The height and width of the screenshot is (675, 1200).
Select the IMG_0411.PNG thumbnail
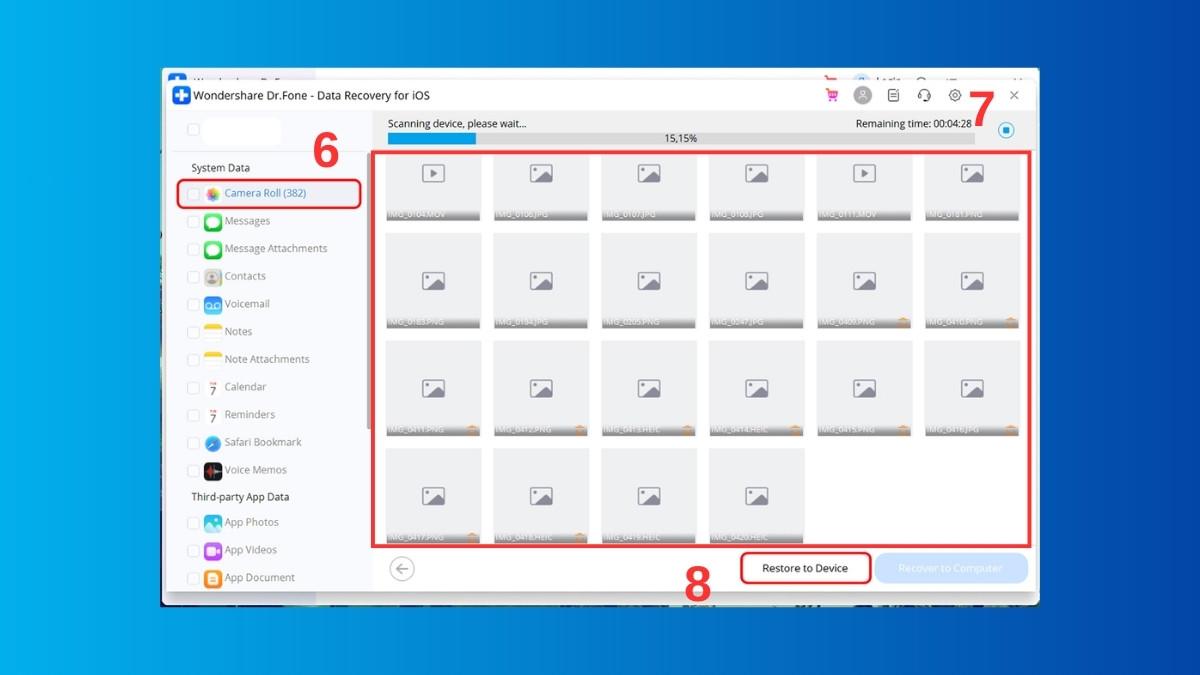(433, 389)
